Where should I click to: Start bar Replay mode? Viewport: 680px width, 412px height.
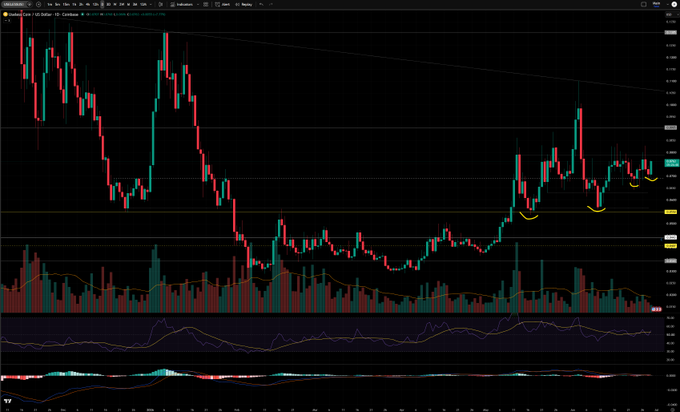pos(244,4)
